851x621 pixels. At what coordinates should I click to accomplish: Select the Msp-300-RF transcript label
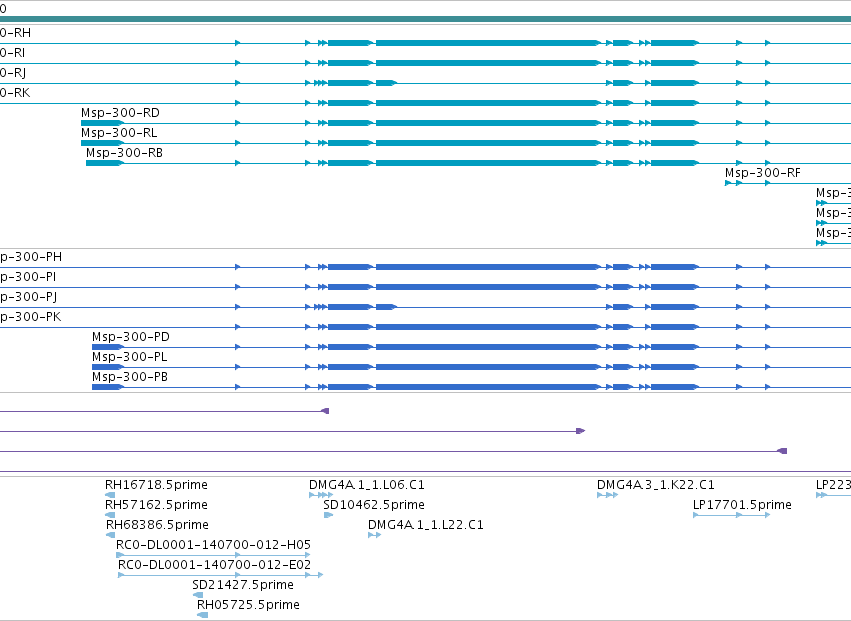pos(763,173)
